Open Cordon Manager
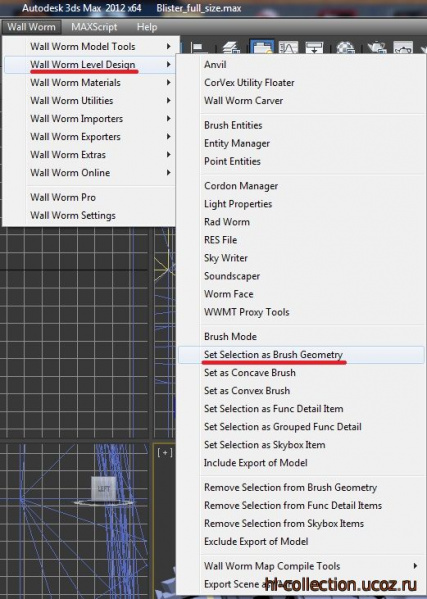 [x=241, y=186]
